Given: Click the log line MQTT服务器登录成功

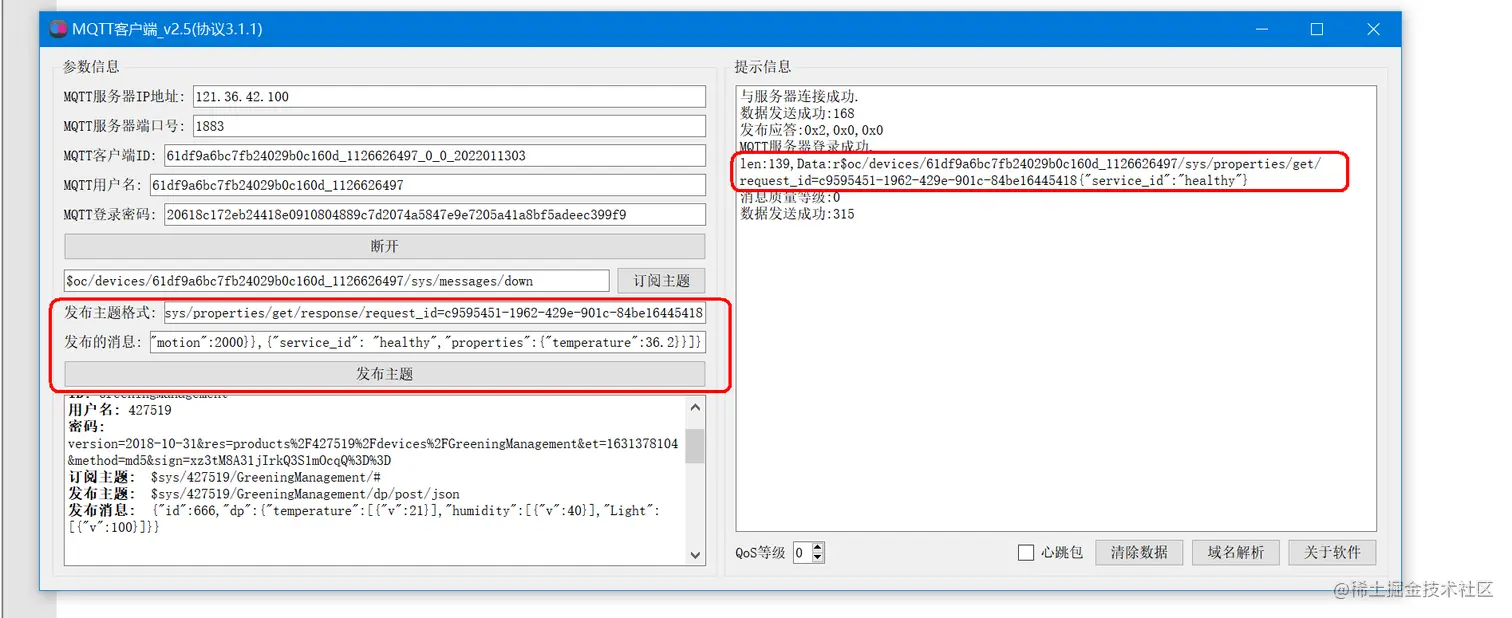Looking at the screenshot, I should (x=806, y=147).
